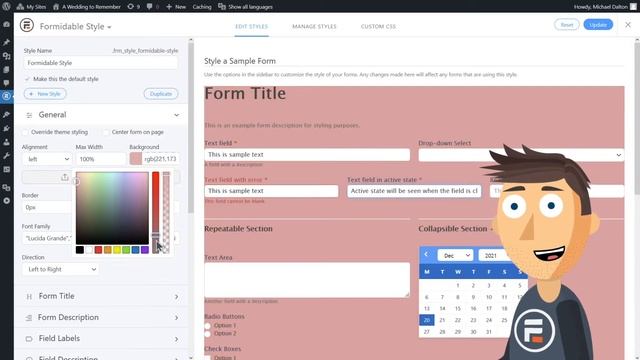The width and height of the screenshot is (640, 360).
Task: Click the Duplicate button
Action: (x=161, y=93)
